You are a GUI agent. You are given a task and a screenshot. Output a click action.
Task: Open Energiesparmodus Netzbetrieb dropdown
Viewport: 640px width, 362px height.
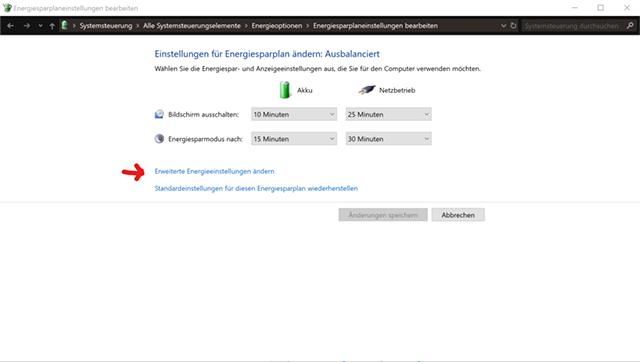coord(388,139)
